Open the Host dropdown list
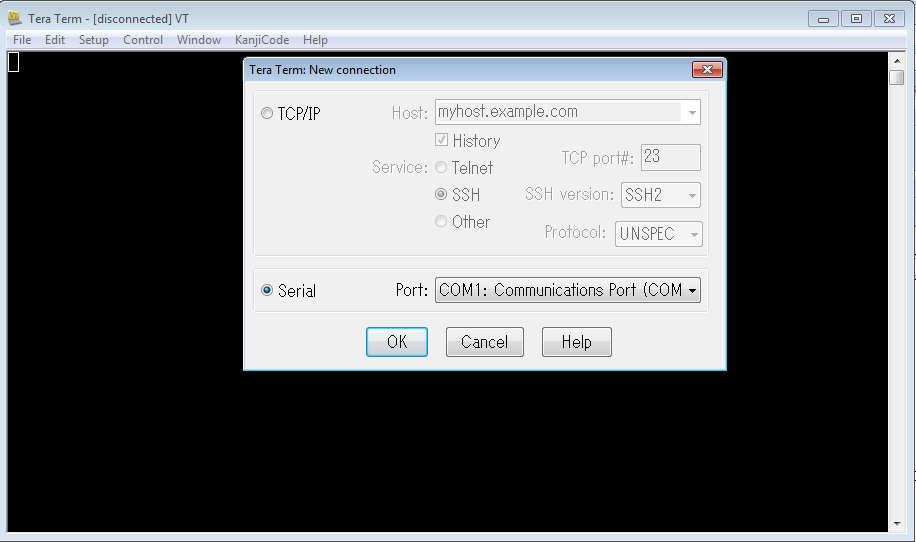Screen dimensions: 916x542 click(691, 113)
